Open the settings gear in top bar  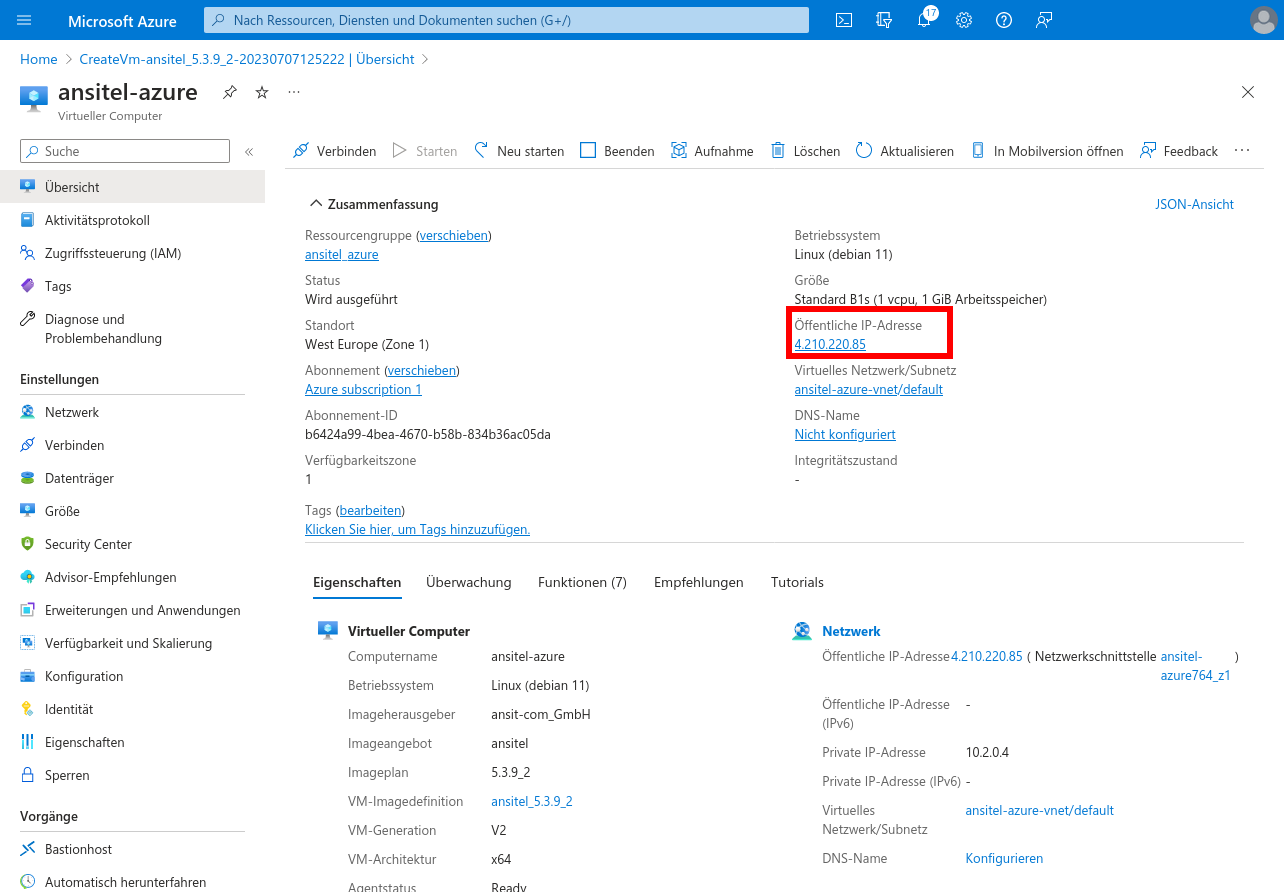point(964,20)
